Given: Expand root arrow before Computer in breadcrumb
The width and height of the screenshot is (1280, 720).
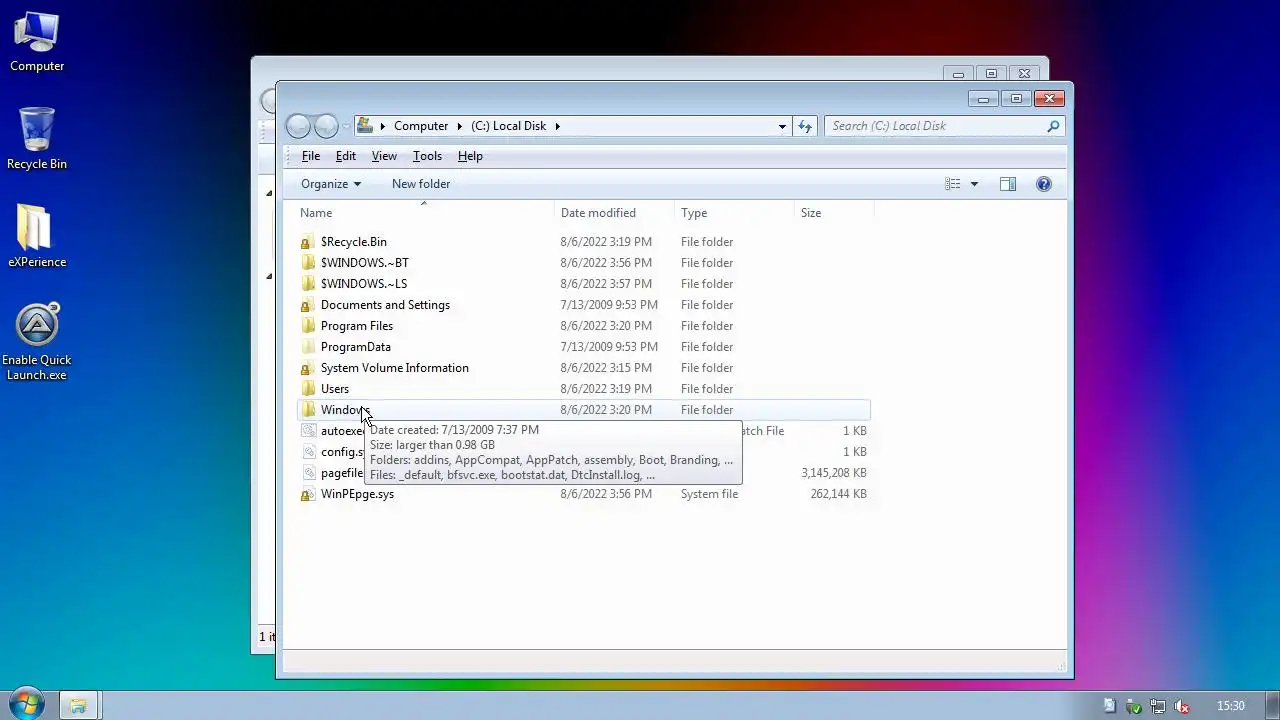Looking at the screenshot, I should (x=383, y=126).
